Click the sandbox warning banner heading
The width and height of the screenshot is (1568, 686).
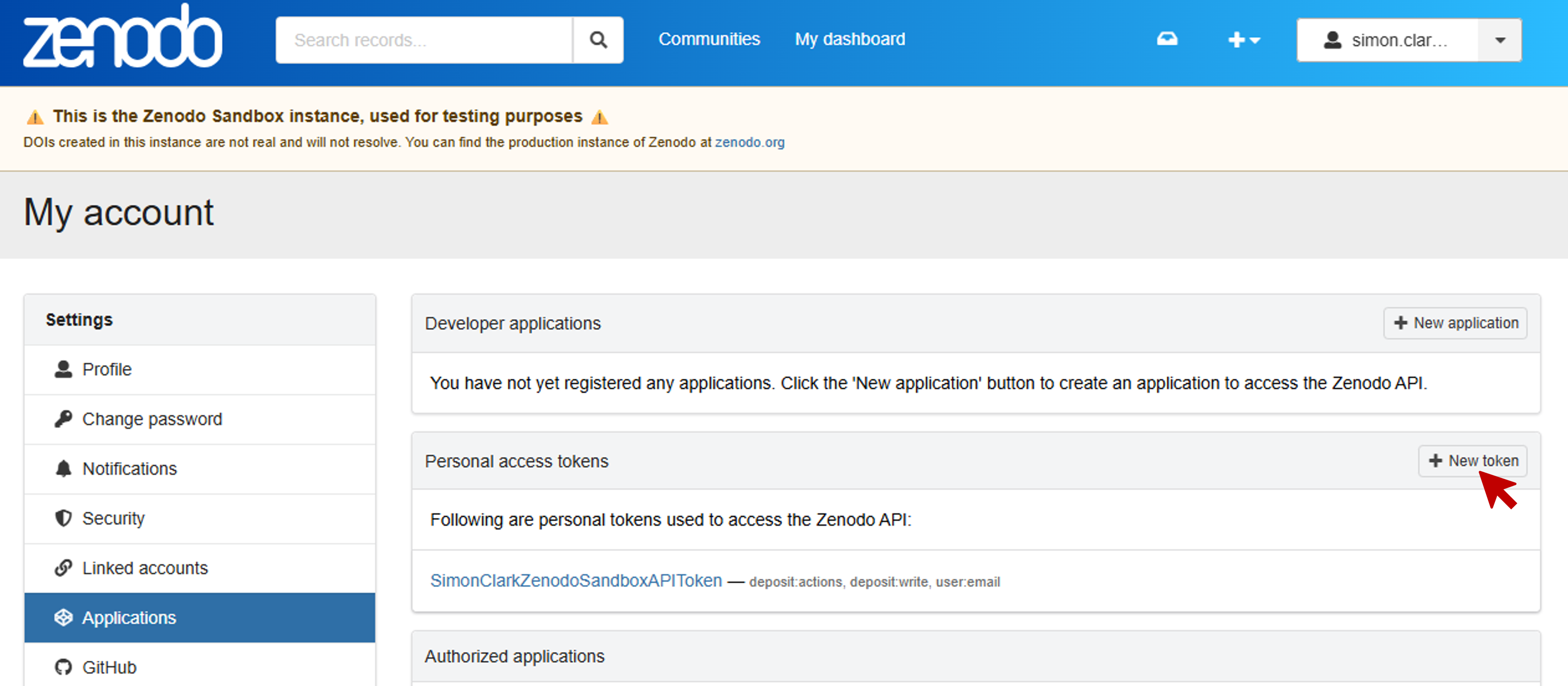pyautogui.click(x=317, y=116)
